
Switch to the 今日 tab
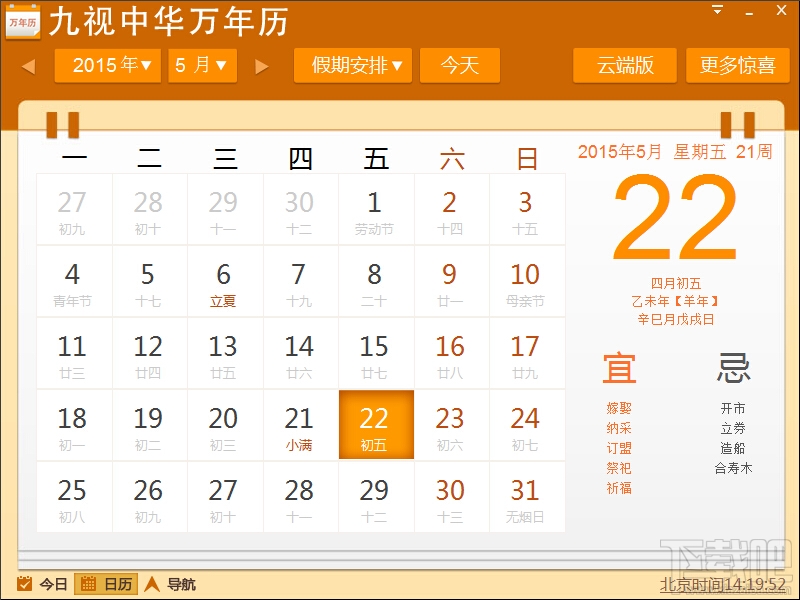coord(42,584)
